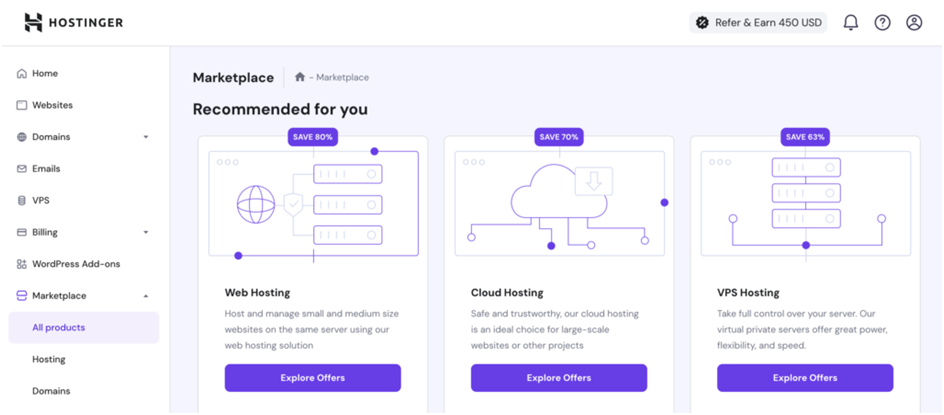Viewport: 944px width, 415px height.
Task: Open the notifications bell
Action: point(851,23)
